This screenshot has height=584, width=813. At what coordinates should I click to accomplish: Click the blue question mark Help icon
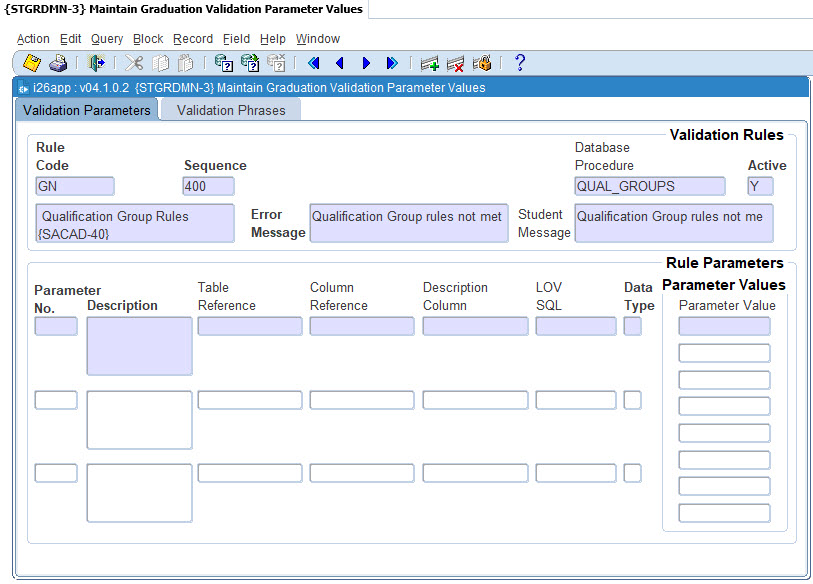[x=519, y=63]
